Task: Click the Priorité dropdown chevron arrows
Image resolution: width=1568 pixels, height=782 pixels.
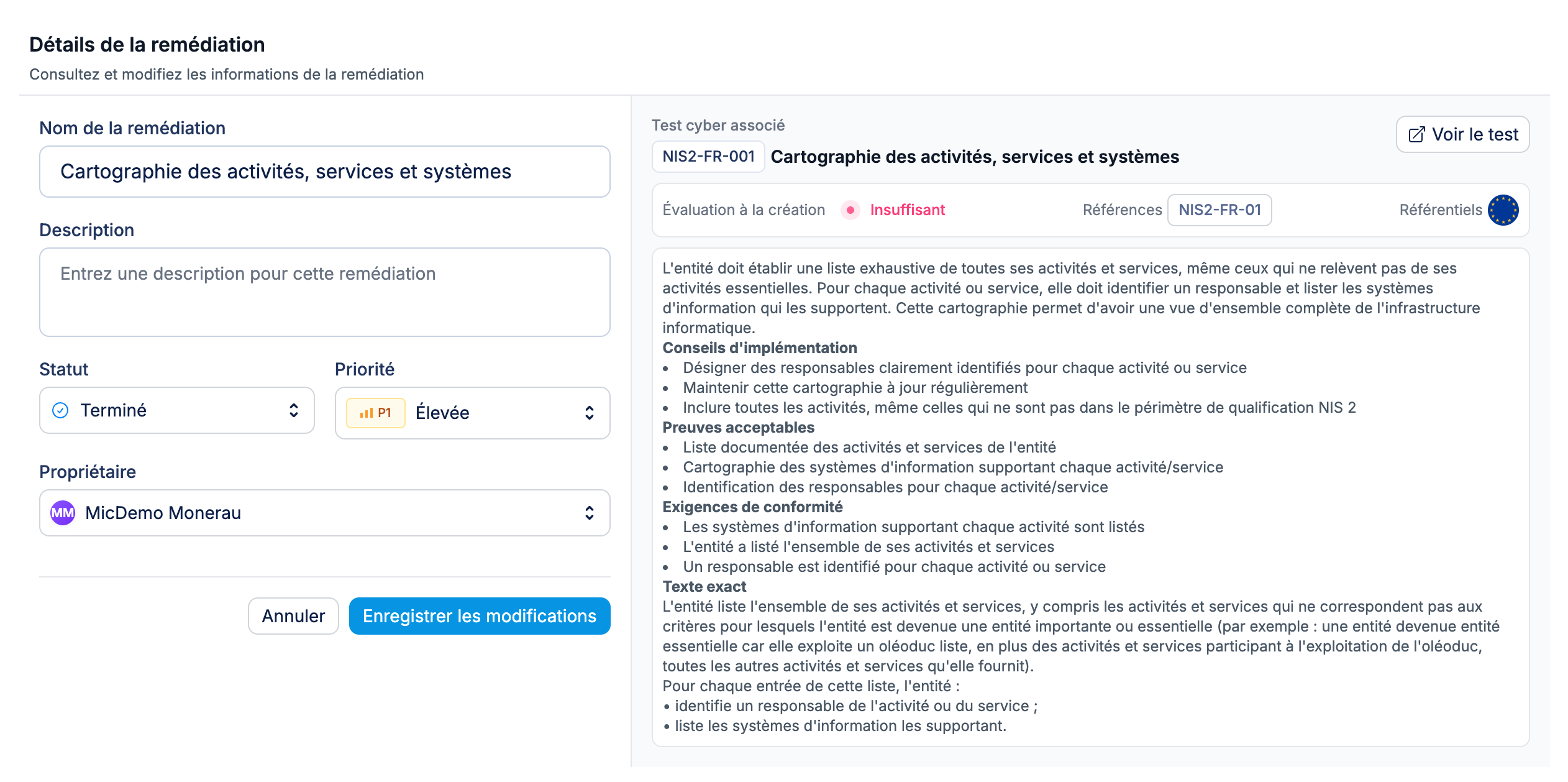Action: pos(590,413)
